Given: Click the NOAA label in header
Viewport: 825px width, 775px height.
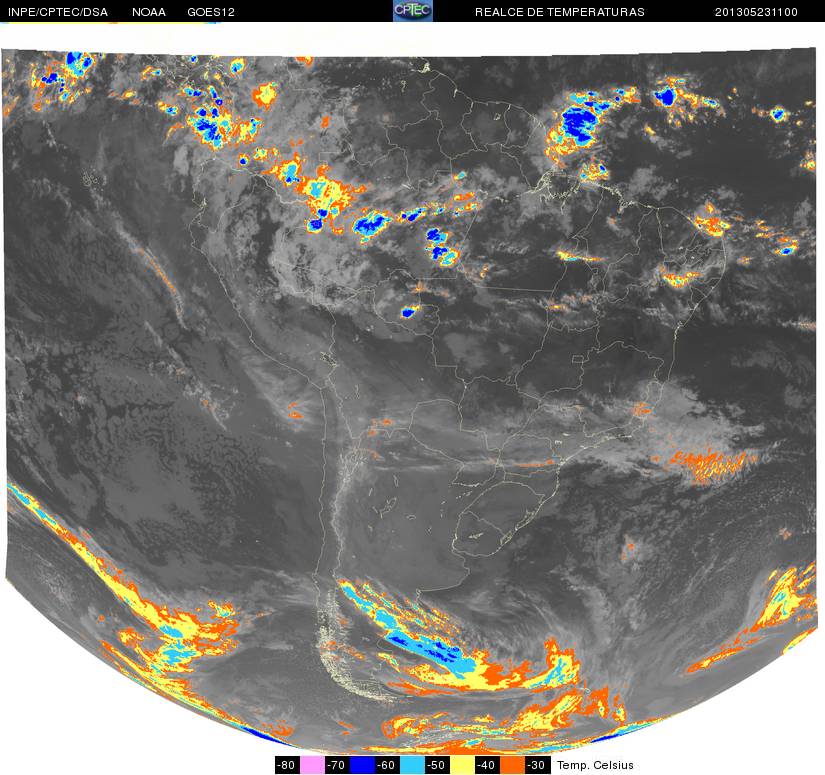Looking at the screenshot, I should coord(149,12).
